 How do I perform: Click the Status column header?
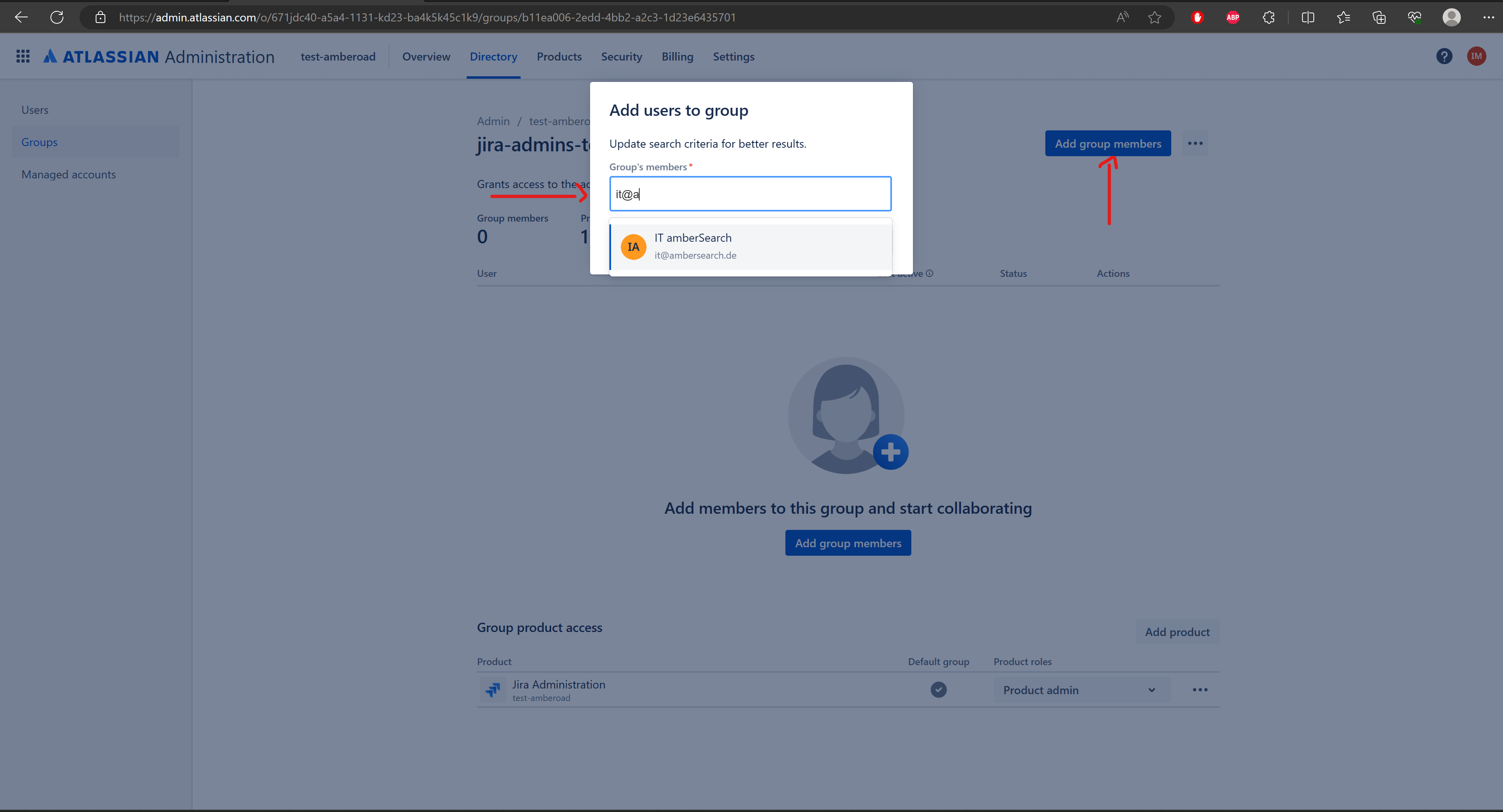tap(1013, 274)
